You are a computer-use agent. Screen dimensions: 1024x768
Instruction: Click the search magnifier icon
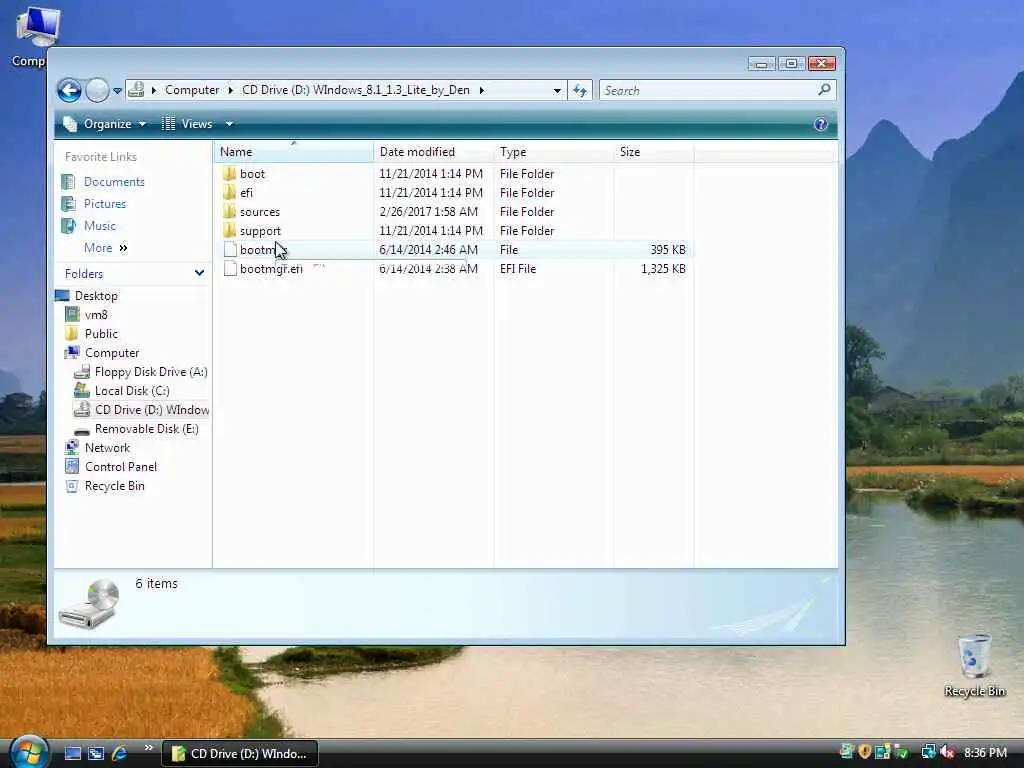(x=824, y=89)
